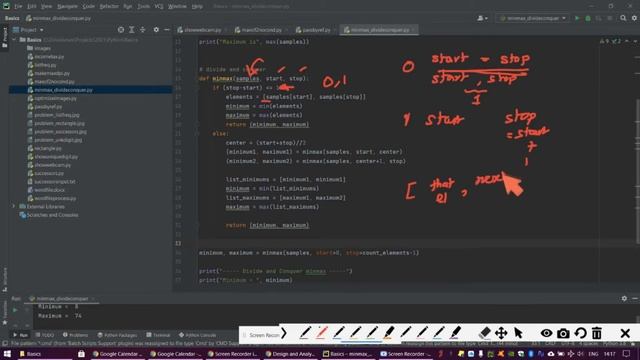Start debugging with the bug icon
Image resolution: width=640 pixels, height=360 pixels.
588,18
